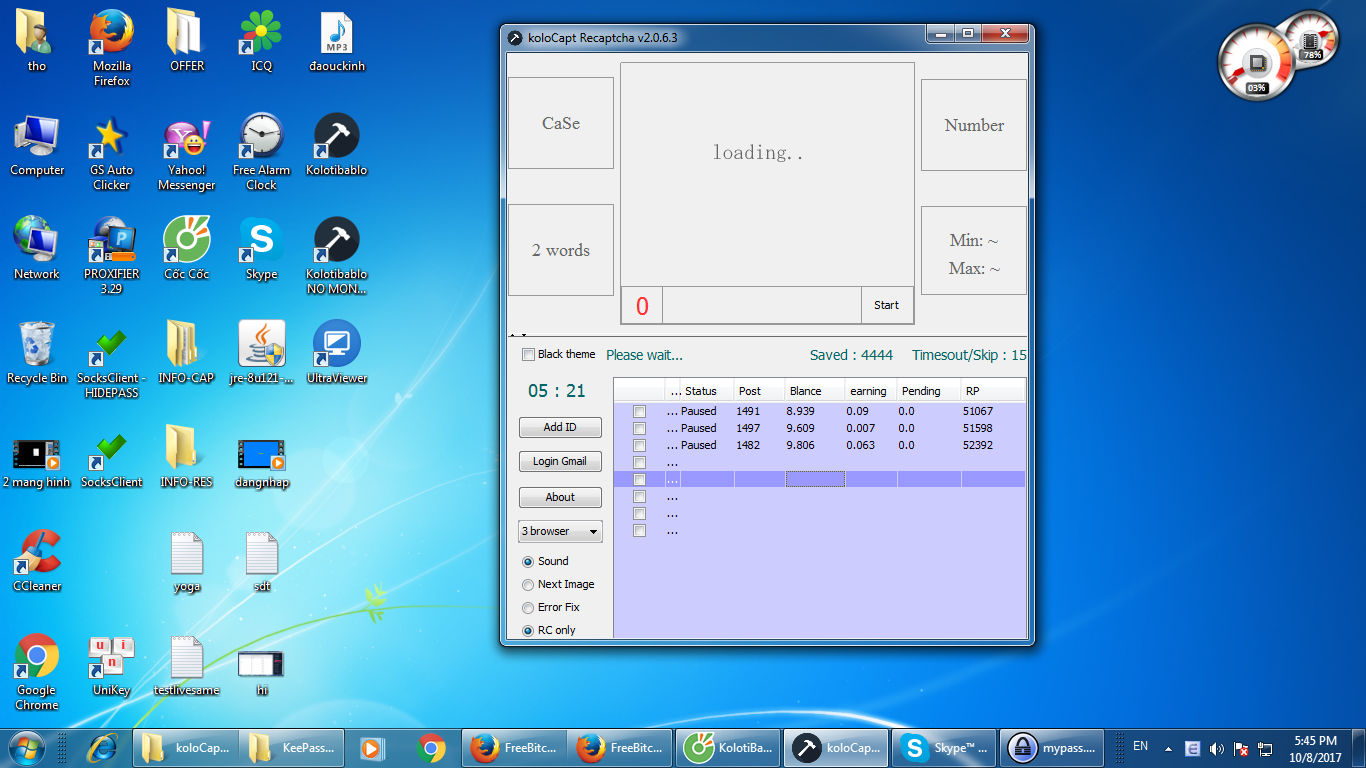Open Kolotibablo NO MON shortcut
Screen dimensions: 1366x768
click(336, 256)
